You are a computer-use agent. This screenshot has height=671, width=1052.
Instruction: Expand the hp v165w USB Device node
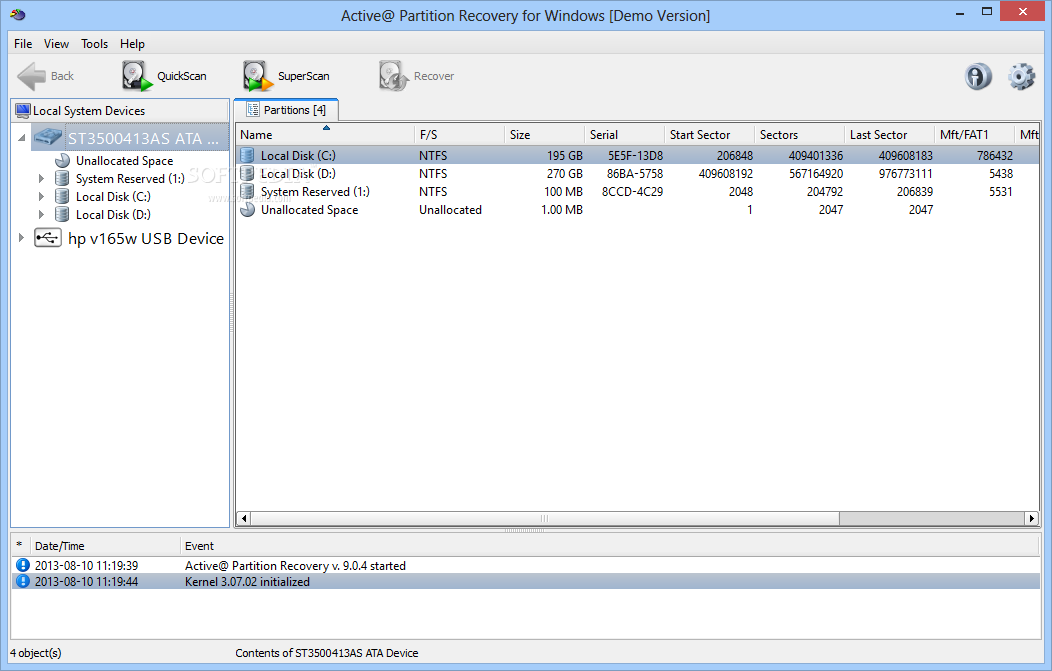pos(21,238)
